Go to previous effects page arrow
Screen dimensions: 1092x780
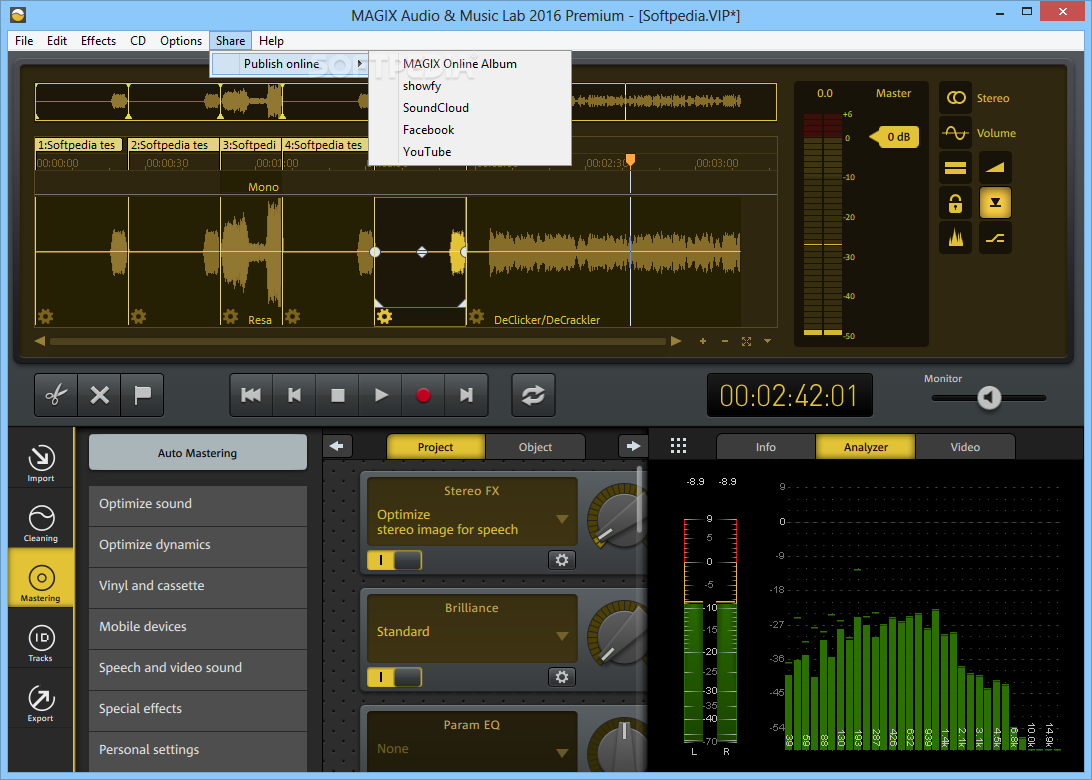point(337,446)
